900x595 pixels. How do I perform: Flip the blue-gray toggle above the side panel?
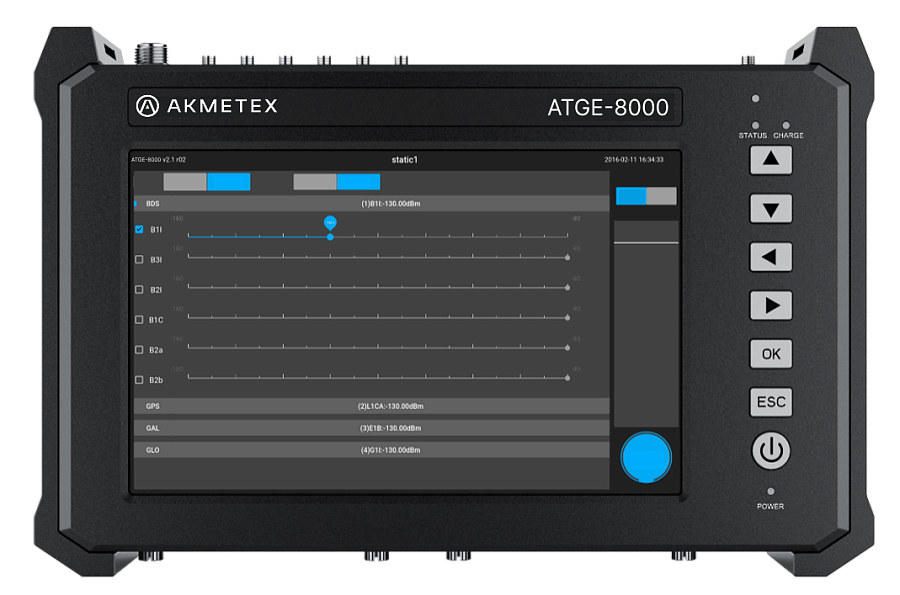click(x=646, y=196)
